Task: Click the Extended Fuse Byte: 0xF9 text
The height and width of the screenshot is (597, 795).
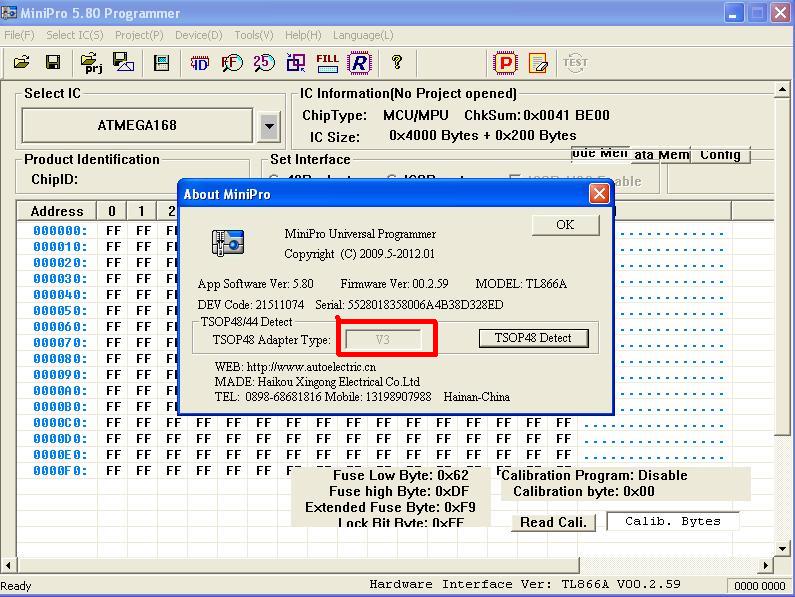Action: (x=390, y=507)
